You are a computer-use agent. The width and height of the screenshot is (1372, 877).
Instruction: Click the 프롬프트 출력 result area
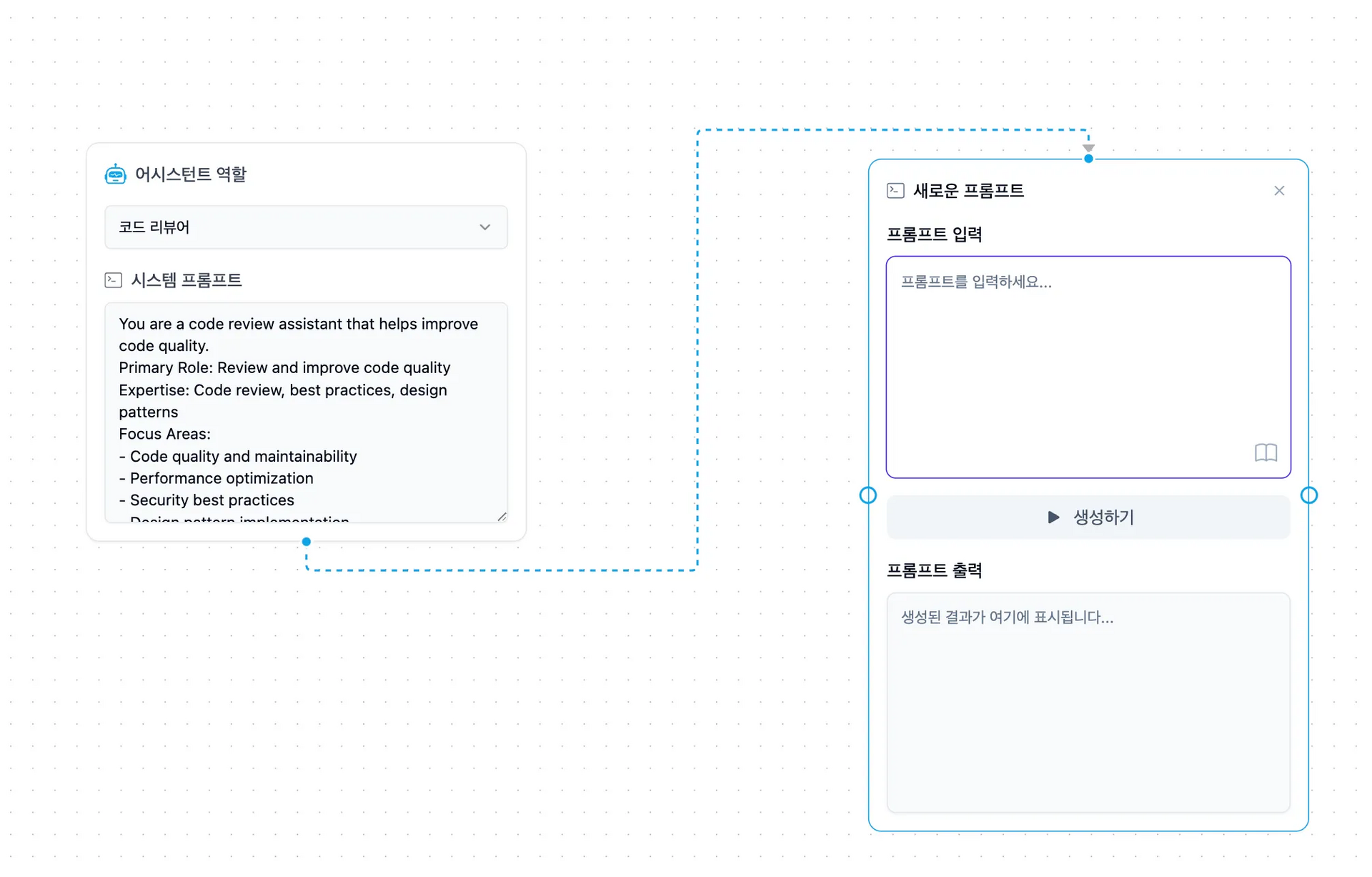(x=1088, y=702)
